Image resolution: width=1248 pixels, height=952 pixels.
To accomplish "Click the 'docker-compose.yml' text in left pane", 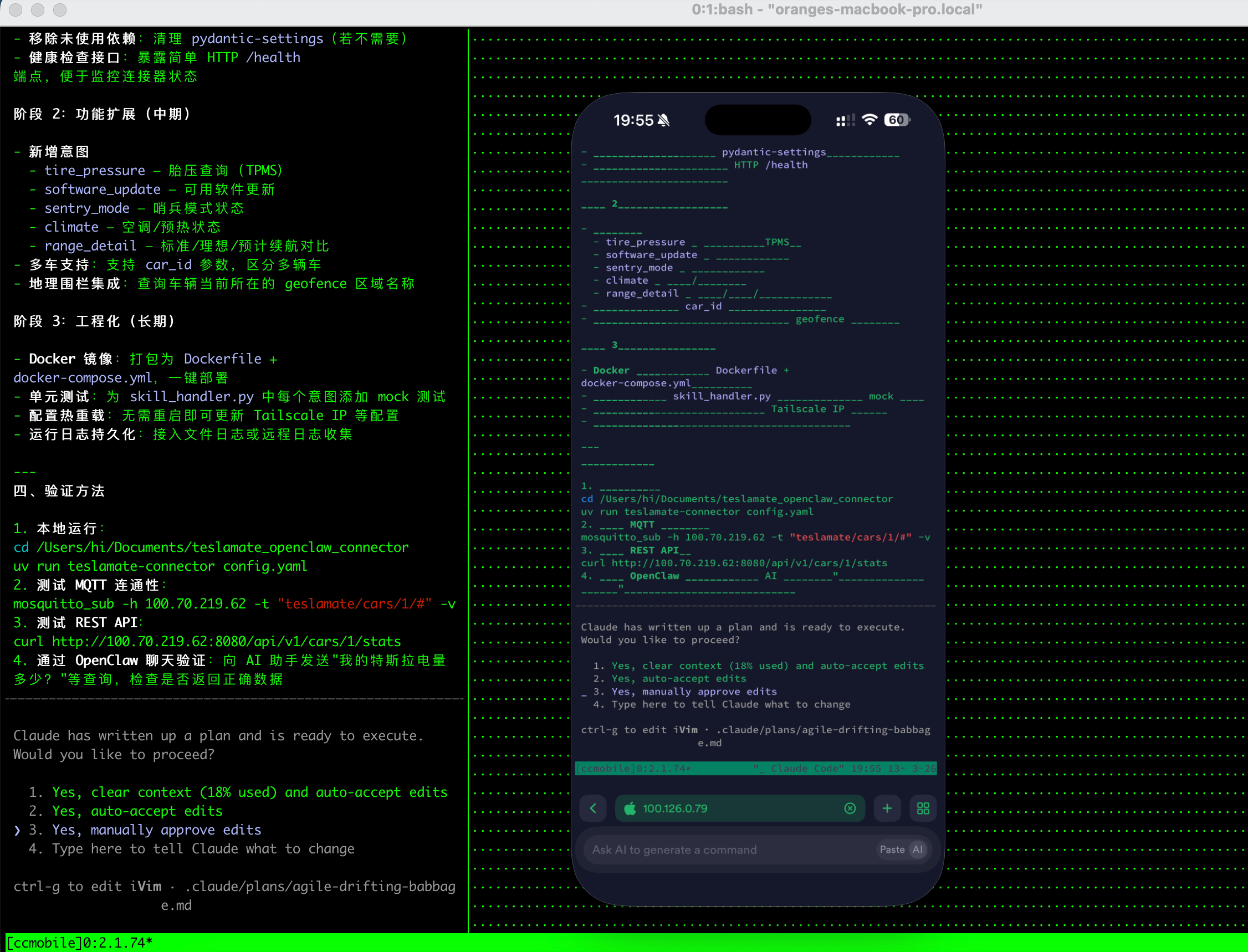I will click(83, 377).
